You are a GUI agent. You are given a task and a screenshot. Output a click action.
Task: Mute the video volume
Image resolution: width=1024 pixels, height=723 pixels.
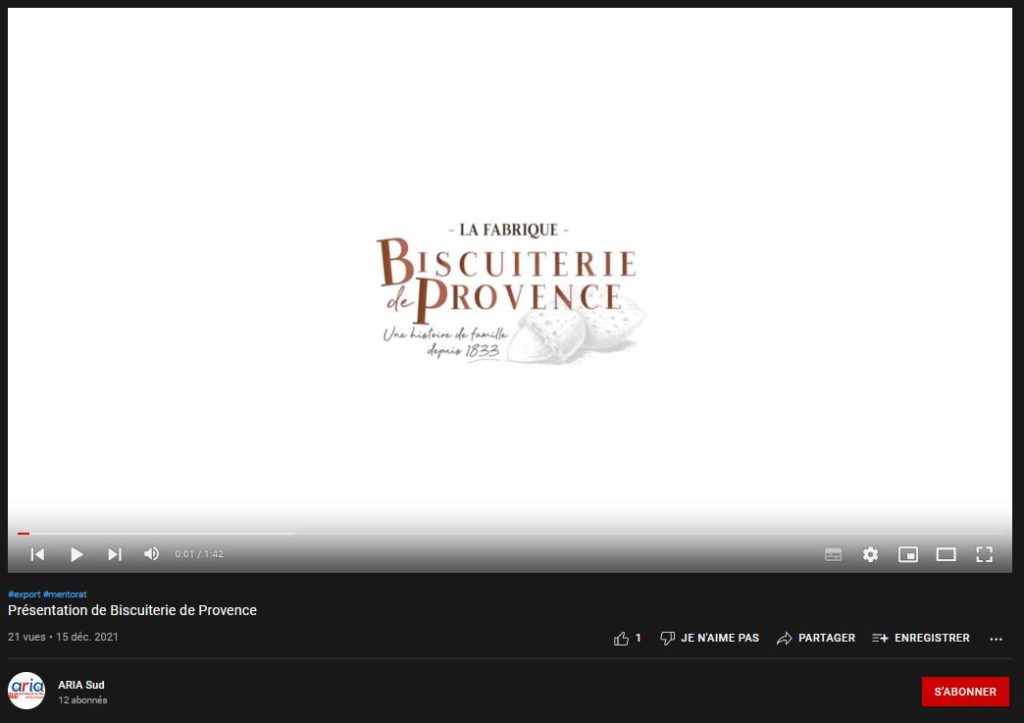[x=152, y=554]
